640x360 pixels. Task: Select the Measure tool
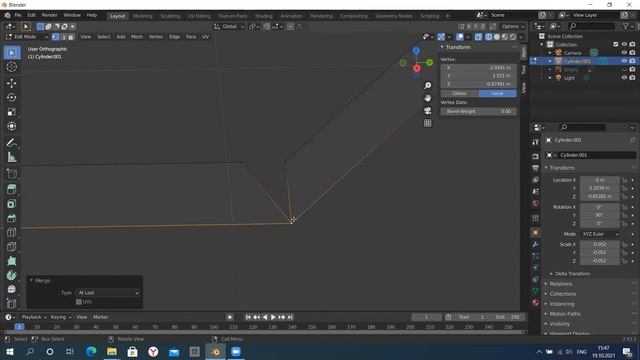pyautogui.click(x=11, y=157)
